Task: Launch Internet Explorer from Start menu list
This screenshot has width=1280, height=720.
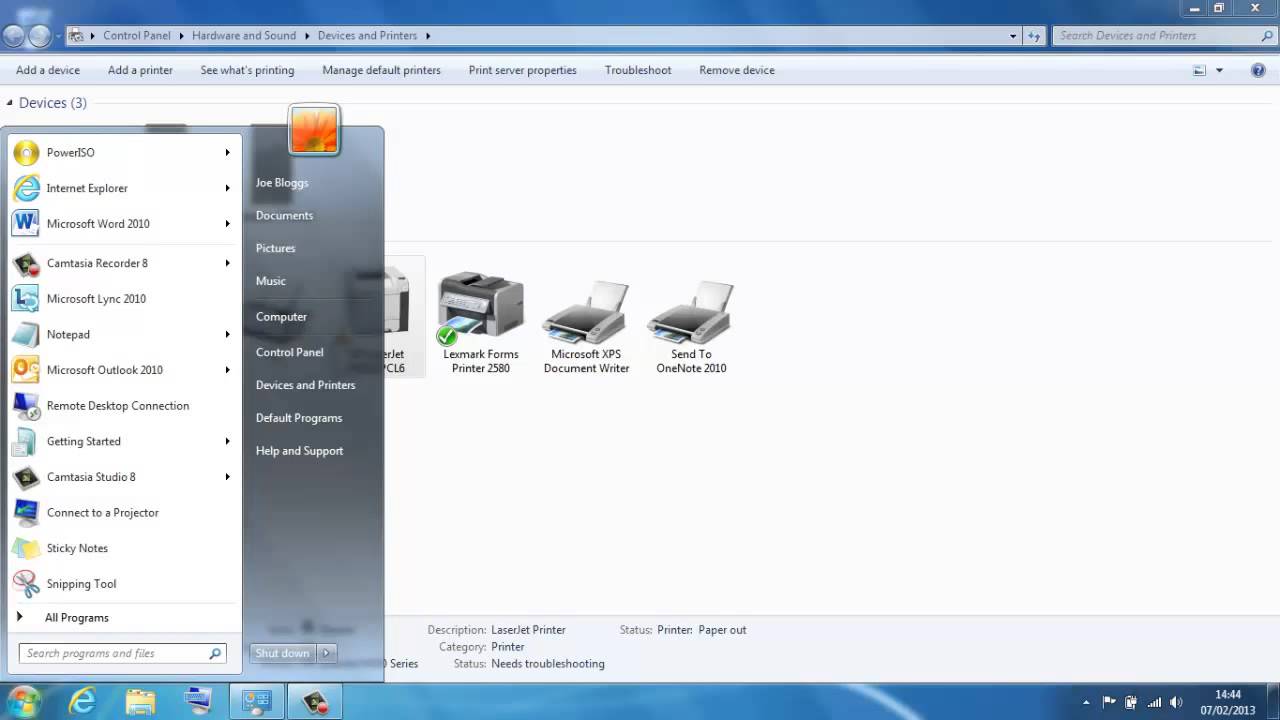Action: (122, 188)
